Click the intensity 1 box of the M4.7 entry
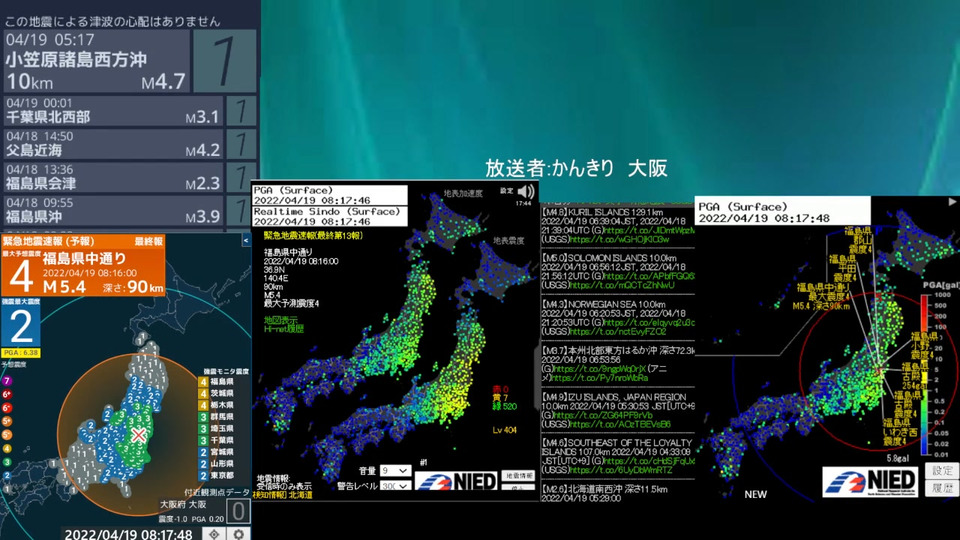The width and height of the screenshot is (960, 540). coord(225,61)
